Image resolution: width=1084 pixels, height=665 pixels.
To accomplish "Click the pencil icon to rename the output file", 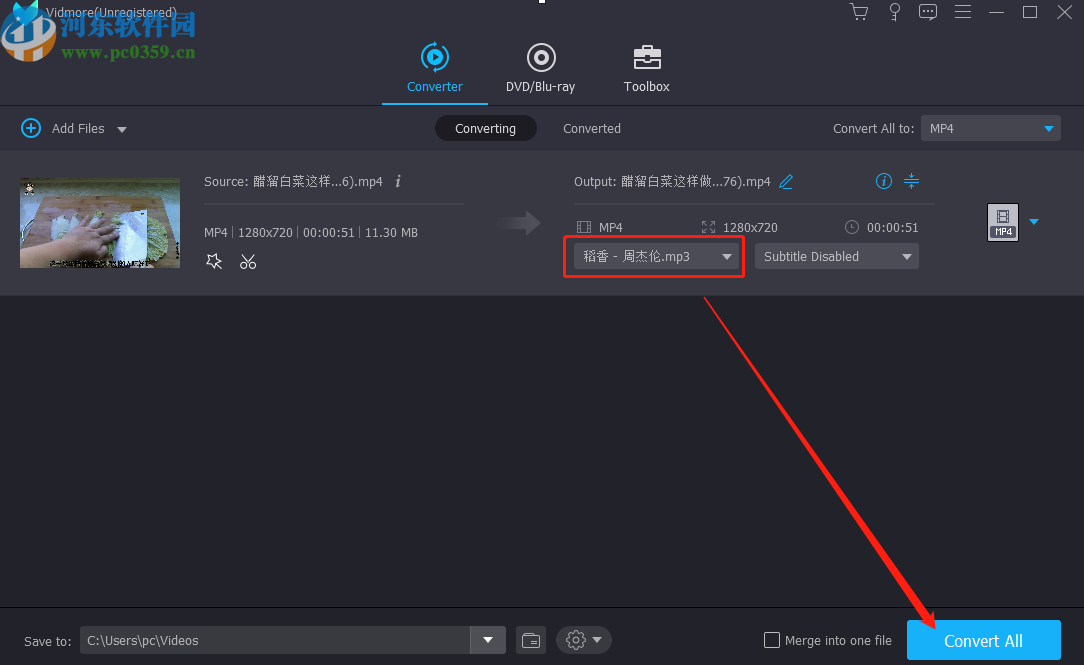I will point(786,181).
